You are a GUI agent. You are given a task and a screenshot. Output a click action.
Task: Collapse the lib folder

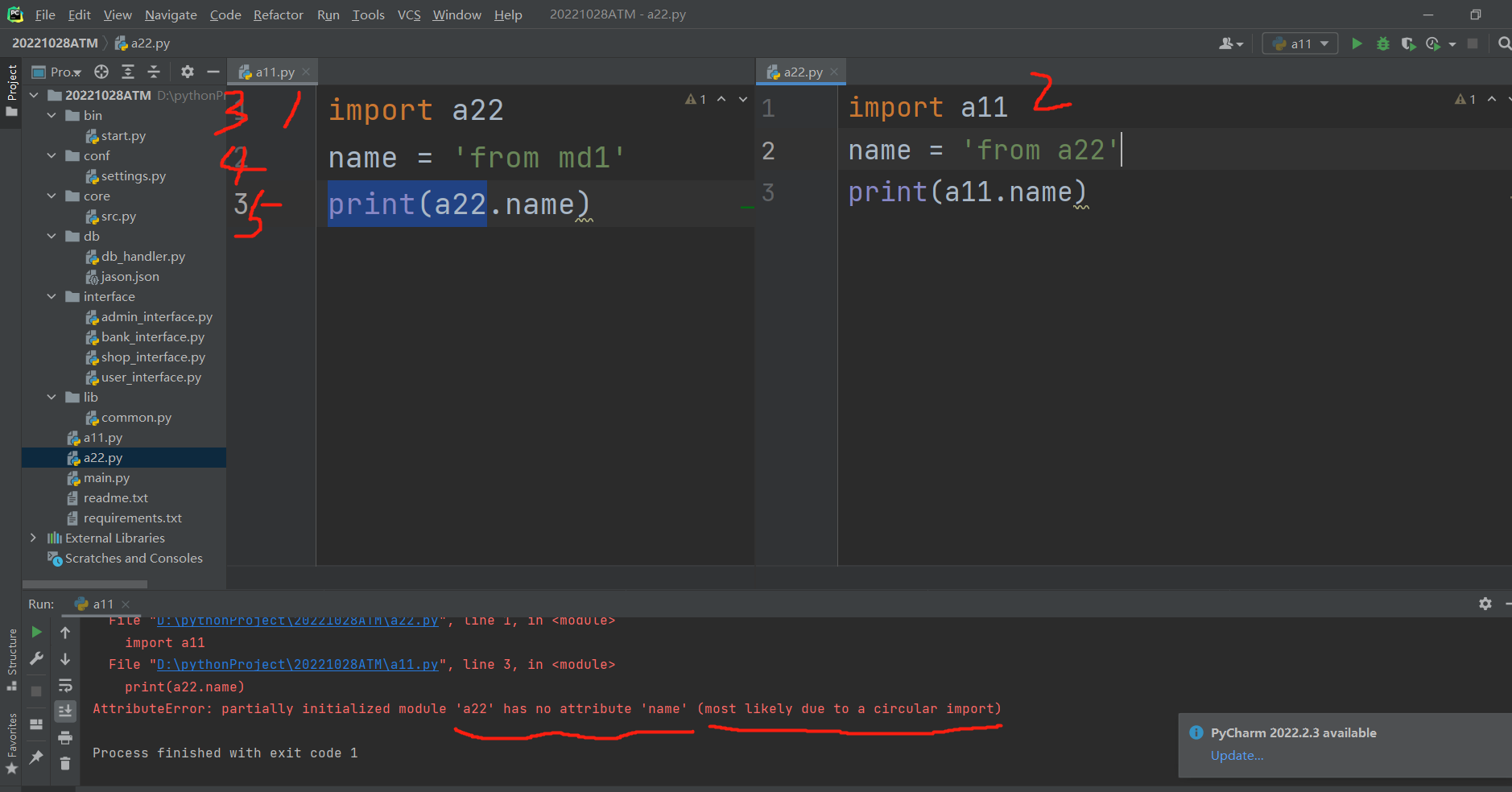pos(52,397)
